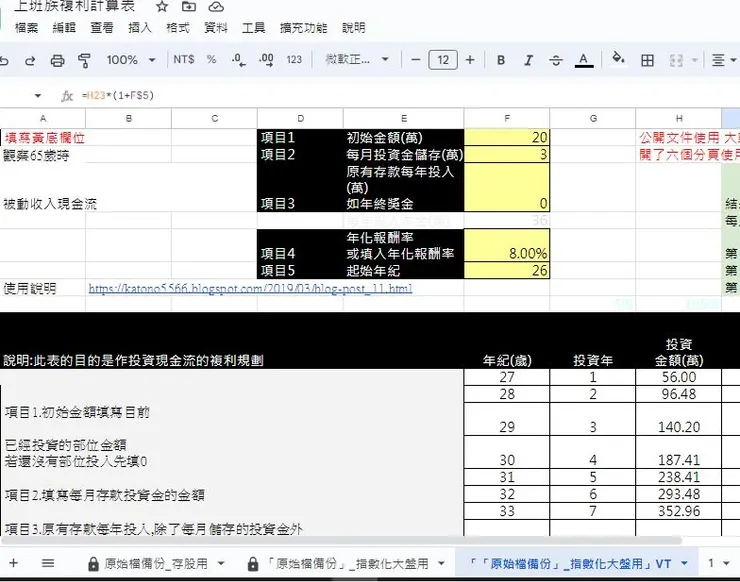This screenshot has height=582, width=740.
Task: Toggle bold formatting
Action: (501, 60)
